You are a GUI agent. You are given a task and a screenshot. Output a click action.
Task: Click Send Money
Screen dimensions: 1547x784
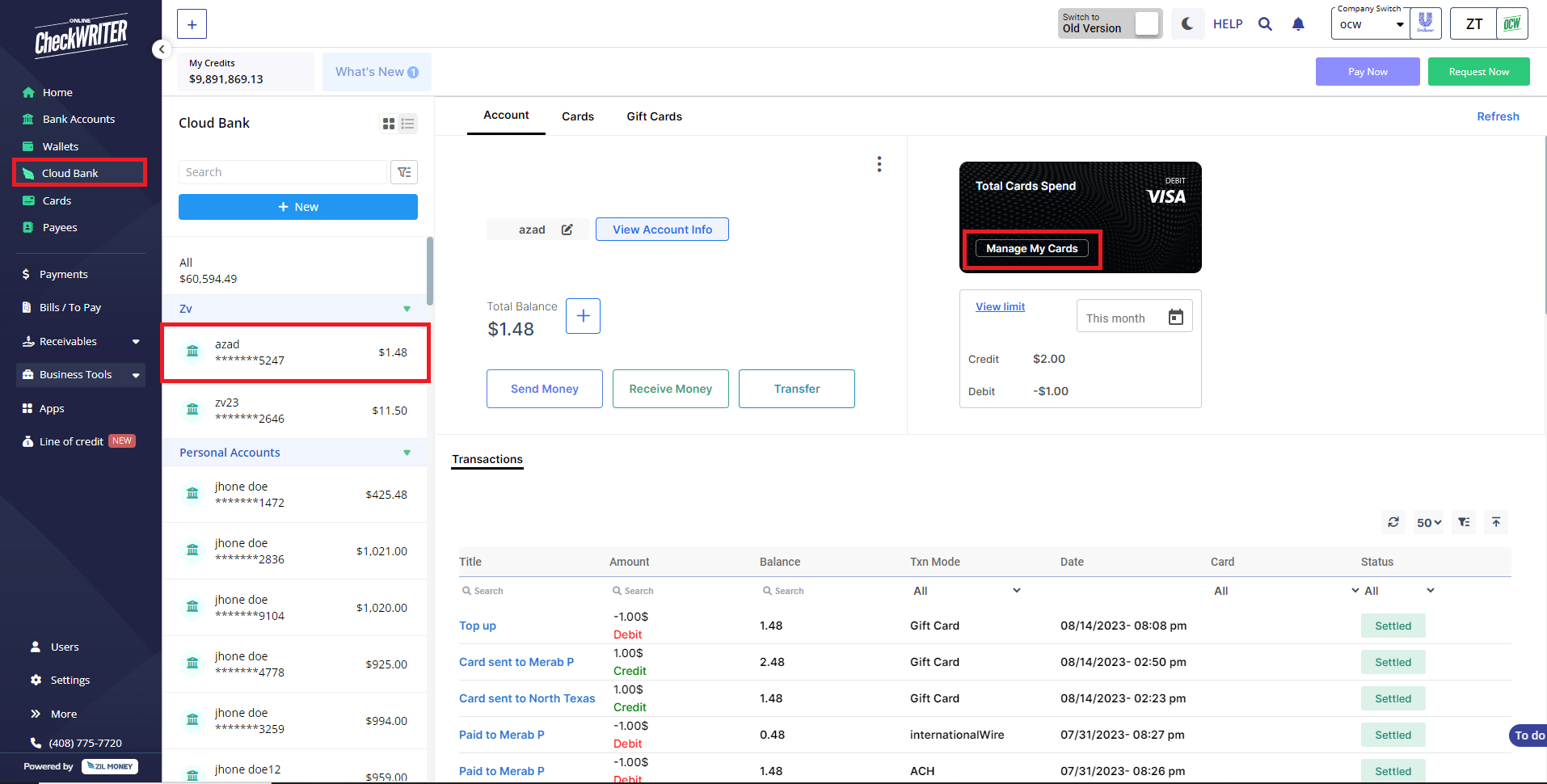pos(545,389)
